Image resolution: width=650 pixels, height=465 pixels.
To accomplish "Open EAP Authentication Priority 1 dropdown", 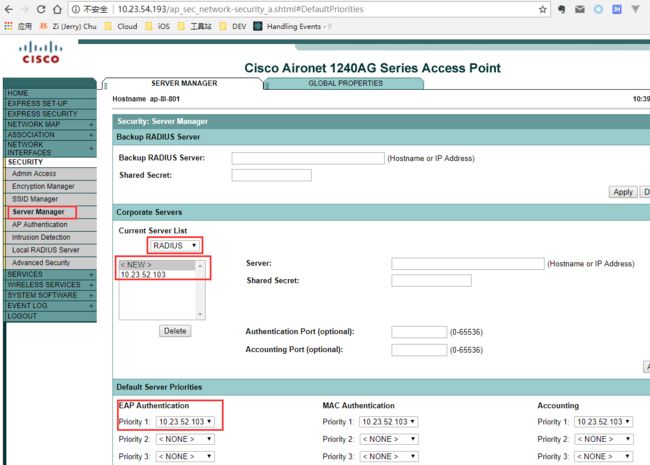I will (x=185, y=422).
